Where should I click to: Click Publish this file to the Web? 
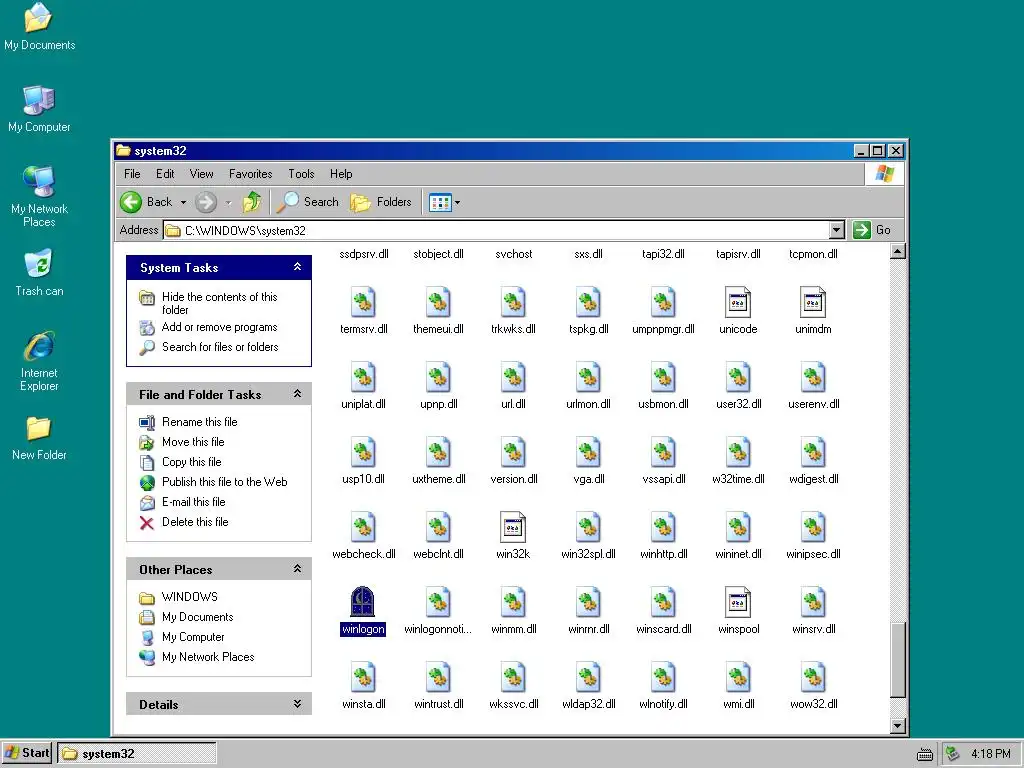[225, 482]
